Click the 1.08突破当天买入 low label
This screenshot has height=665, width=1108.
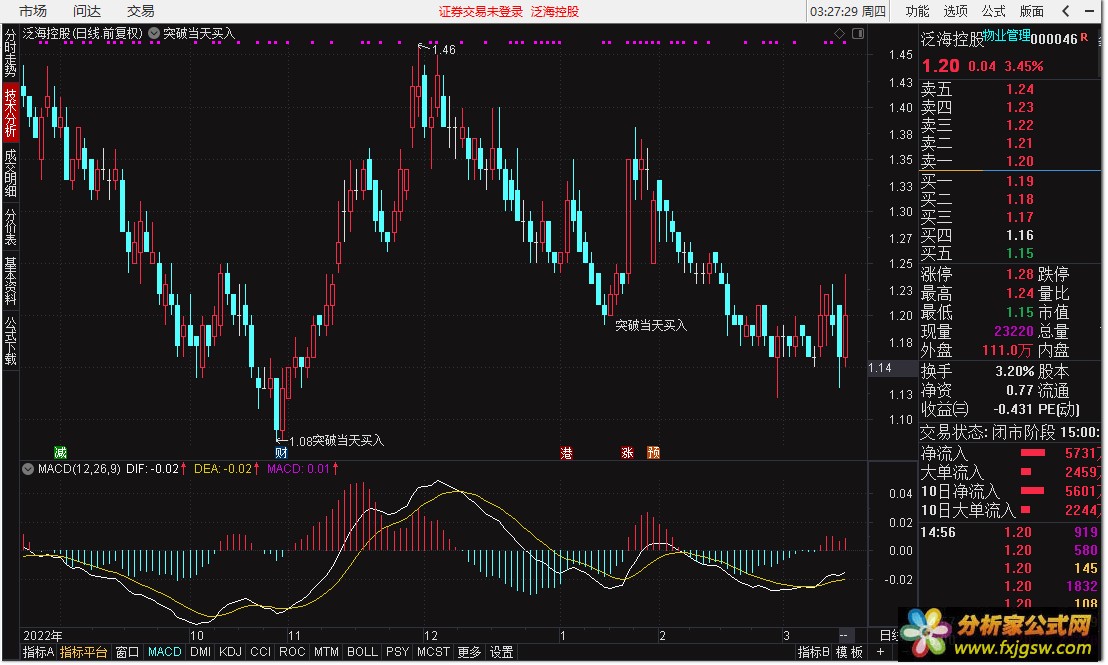(x=336, y=441)
